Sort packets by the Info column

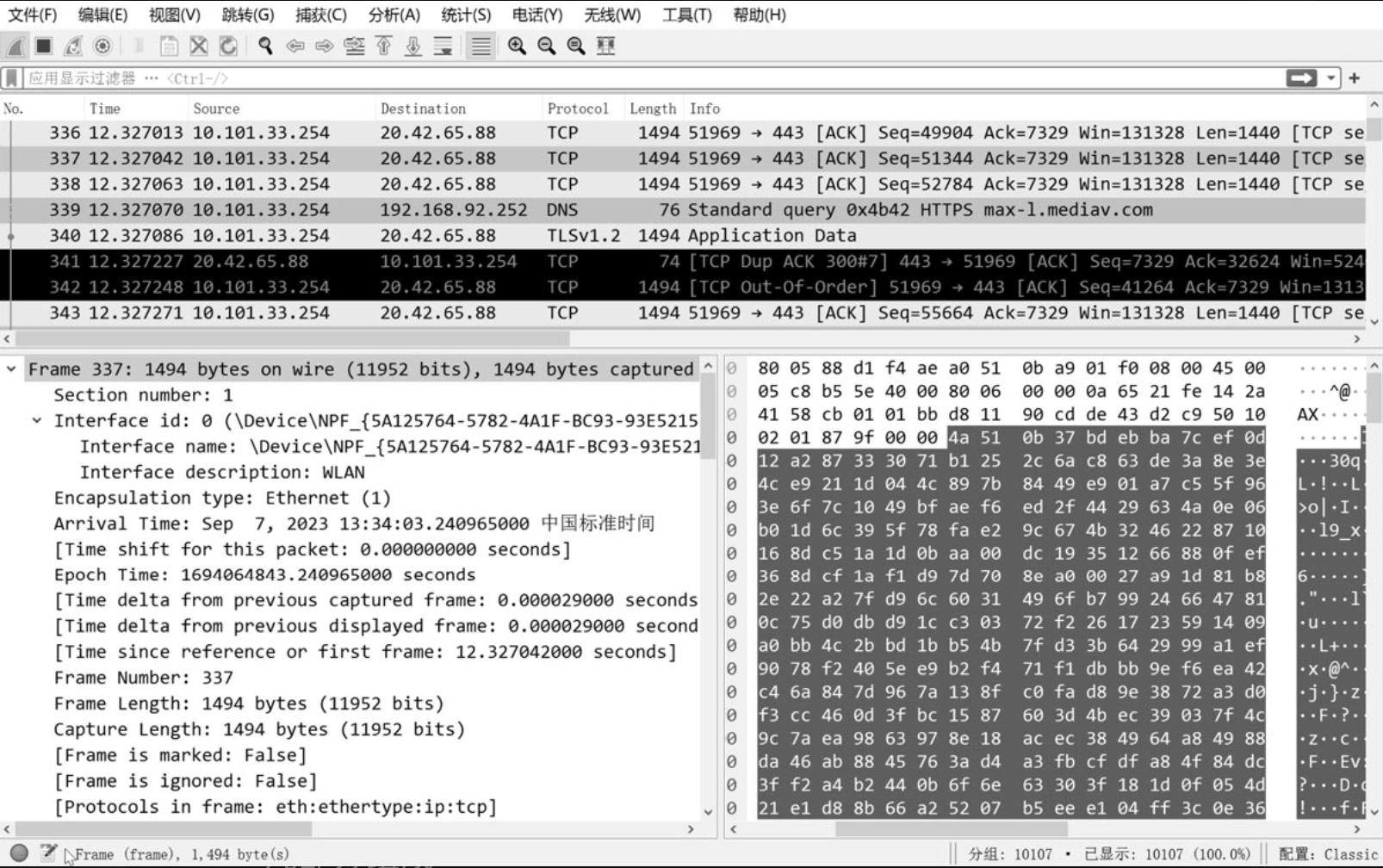coord(1025,108)
